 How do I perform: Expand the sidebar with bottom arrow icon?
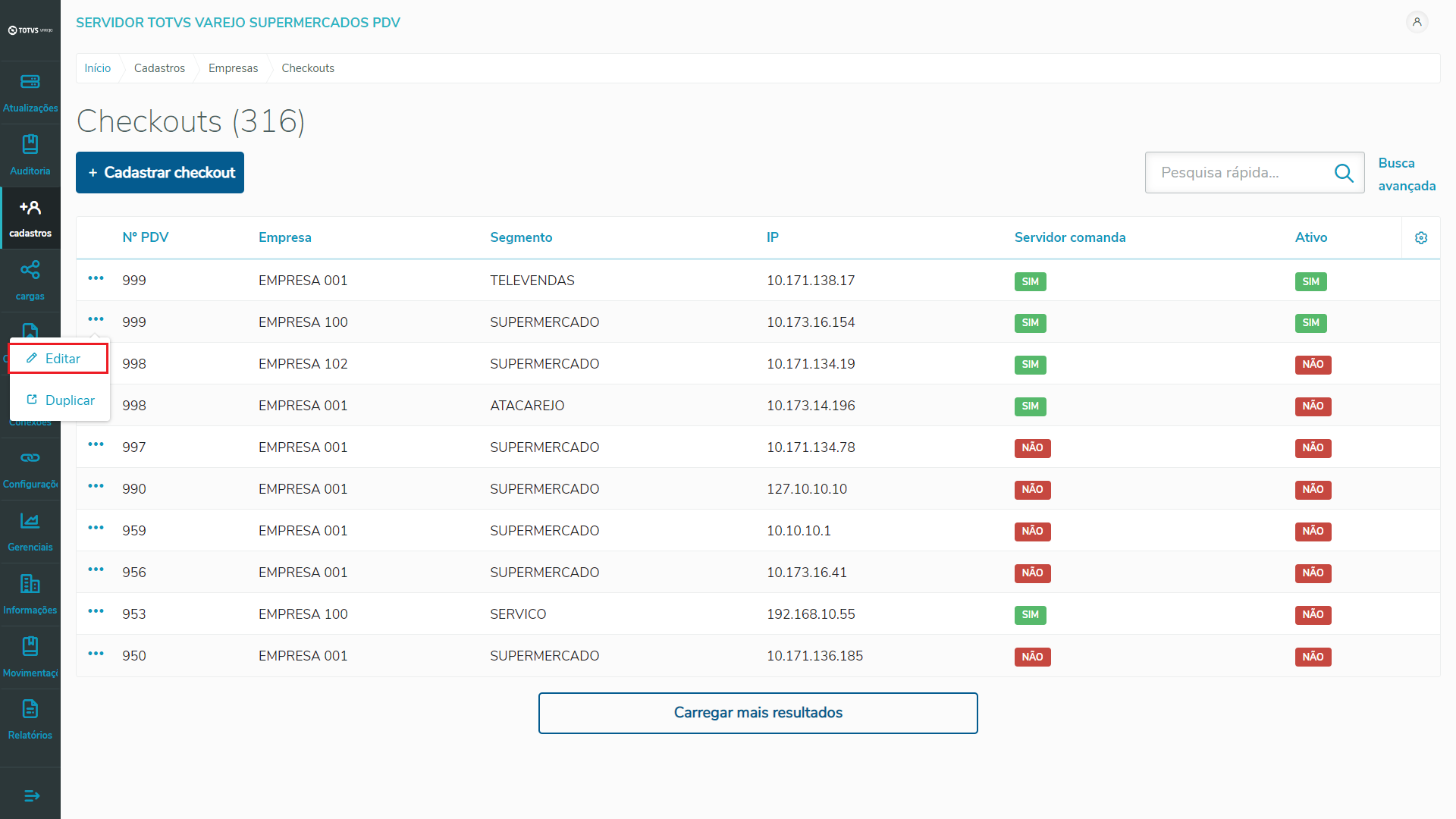(x=32, y=795)
